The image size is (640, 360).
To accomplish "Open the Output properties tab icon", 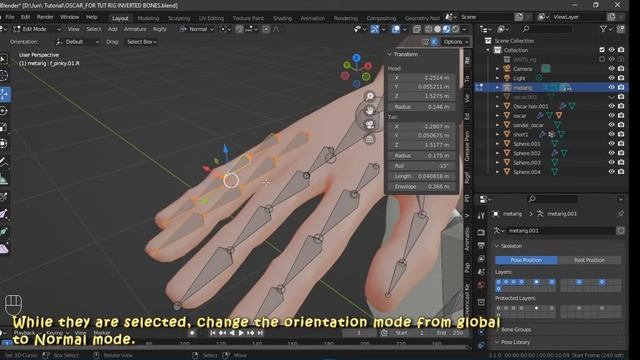I will pyautogui.click(x=481, y=245).
